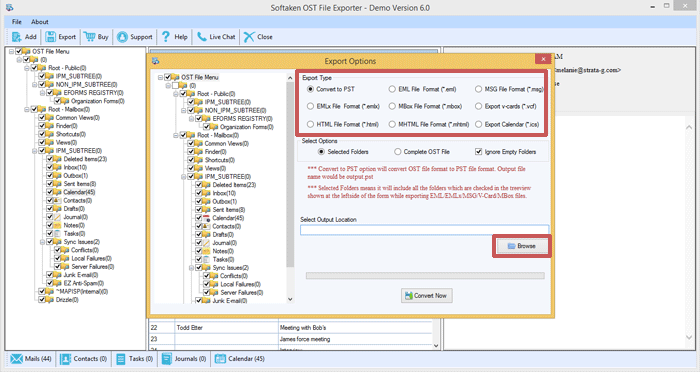700x372 pixels.
Task: Select HTML File Format radio option
Action: [x=310, y=124]
